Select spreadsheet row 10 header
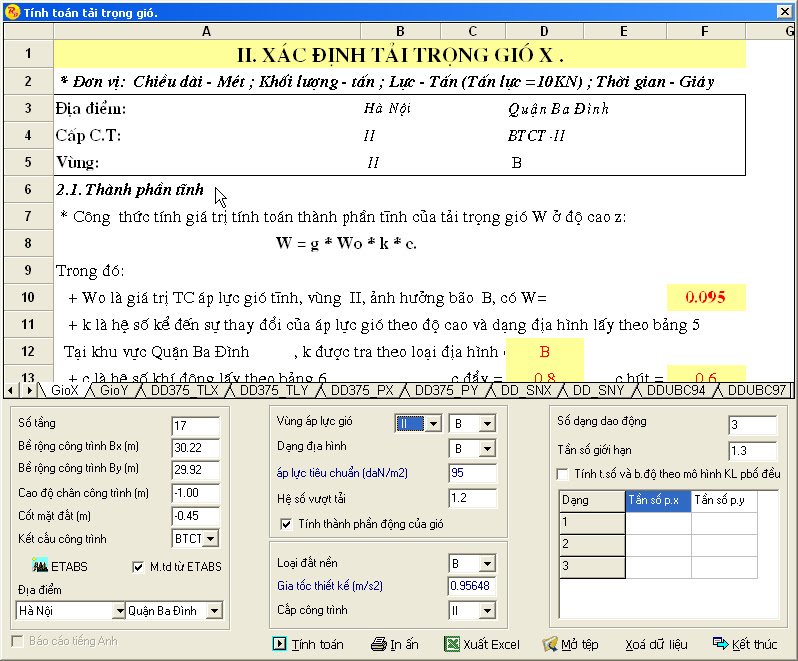The width and height of the screenshot is (798, 661). tap(28, 297)
